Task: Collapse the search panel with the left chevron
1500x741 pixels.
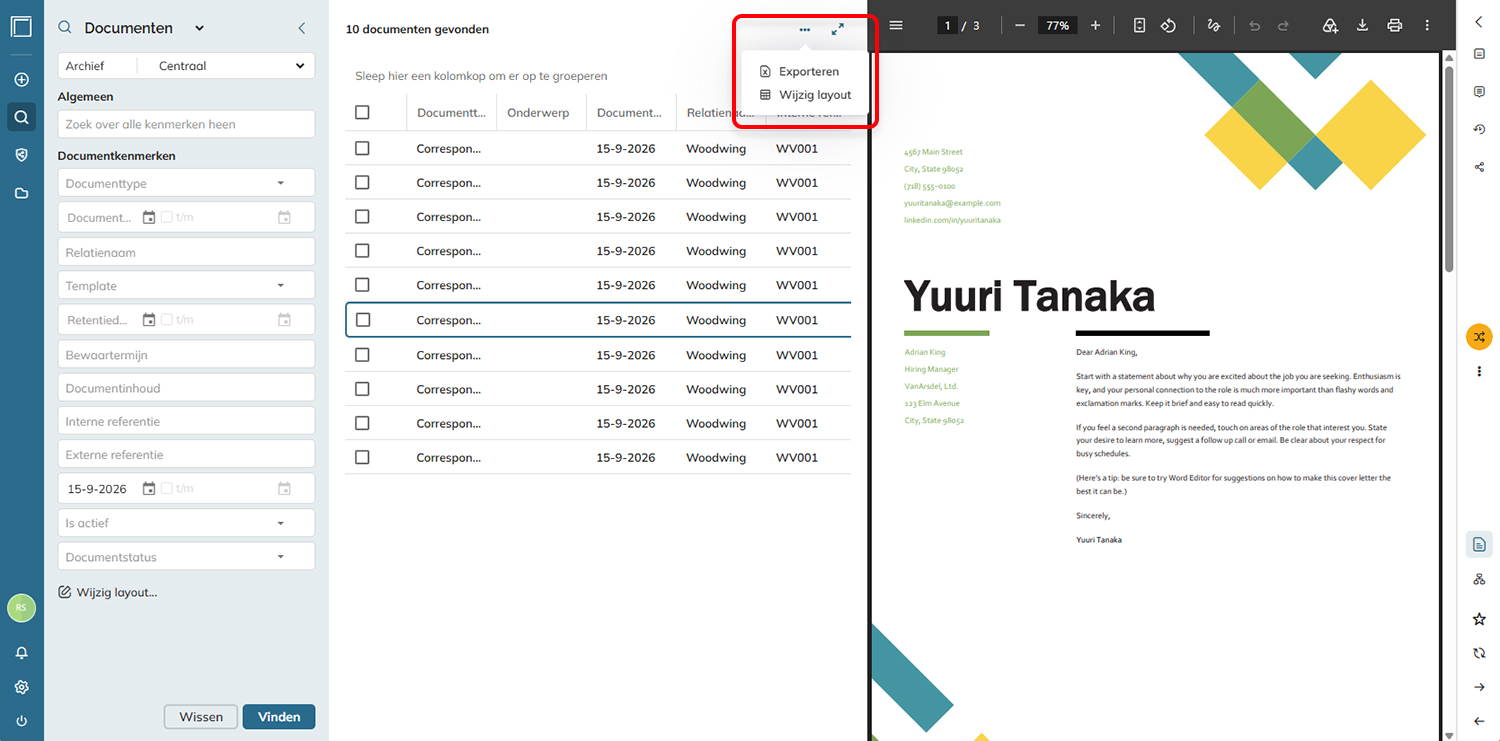Action: click(302, 29)
